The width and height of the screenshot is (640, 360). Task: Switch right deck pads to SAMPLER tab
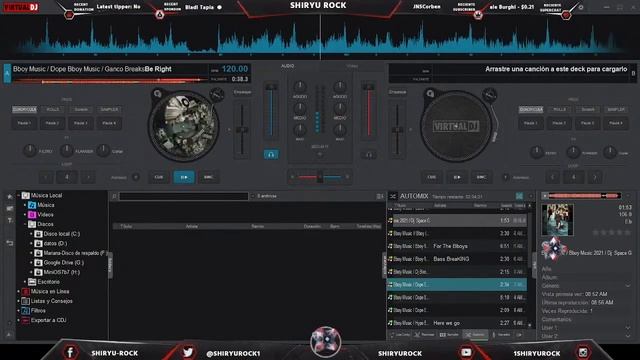[x=616, y=109]
